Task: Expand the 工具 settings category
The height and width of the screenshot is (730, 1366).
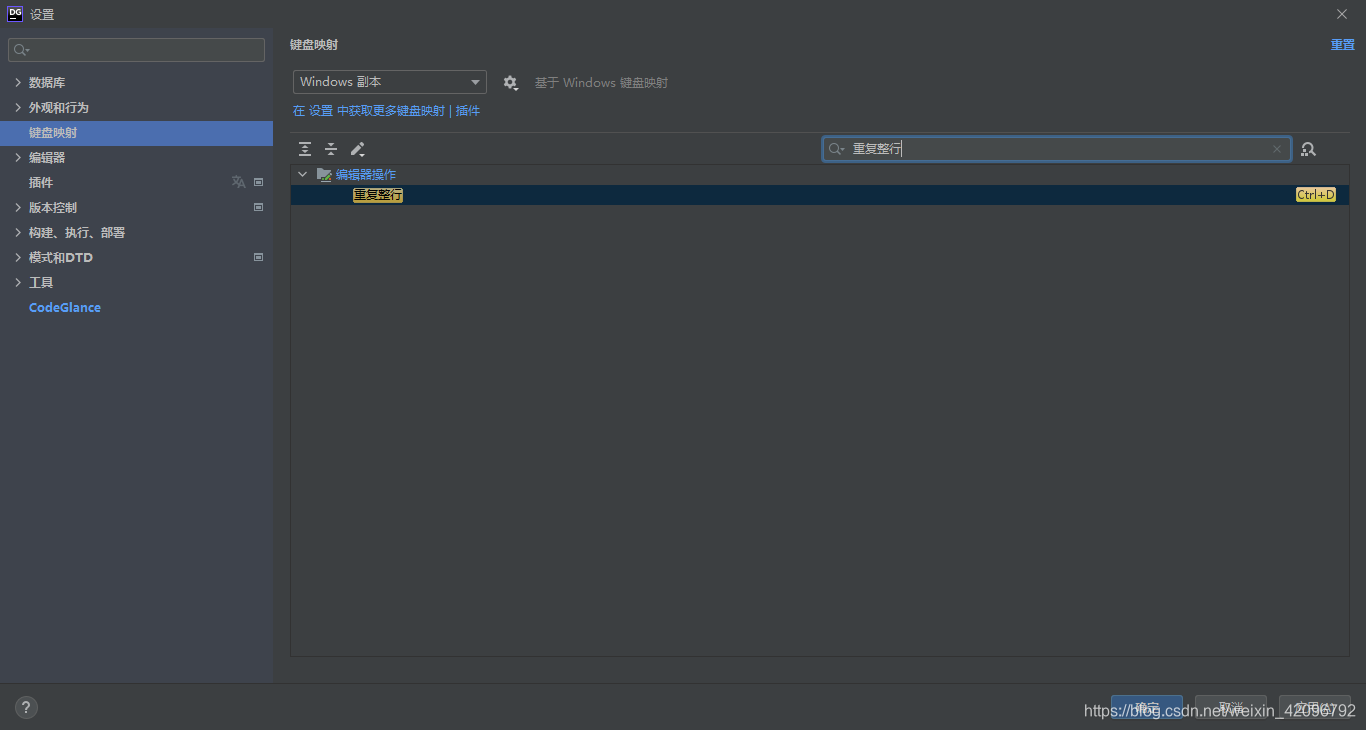Action: click(x=18, y=282)
